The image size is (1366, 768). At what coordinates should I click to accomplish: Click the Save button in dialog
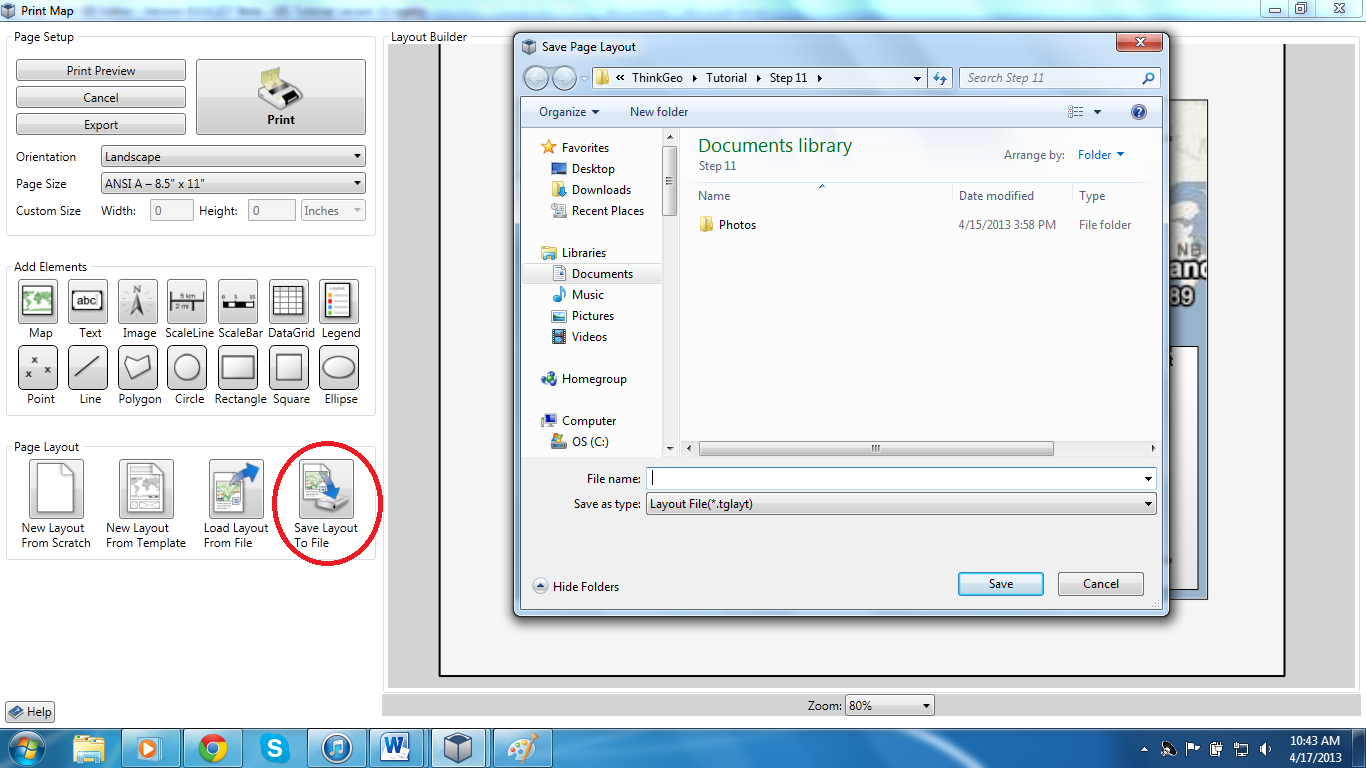[1000, 584]
